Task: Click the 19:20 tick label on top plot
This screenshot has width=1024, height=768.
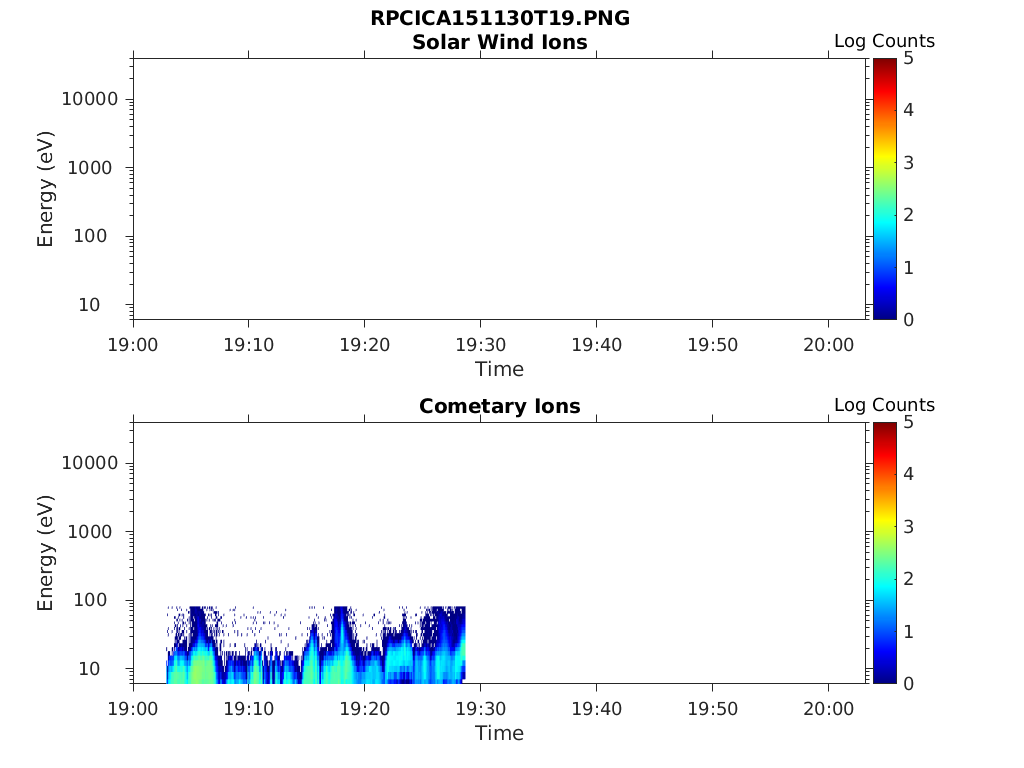Action: tap(364, 345)
